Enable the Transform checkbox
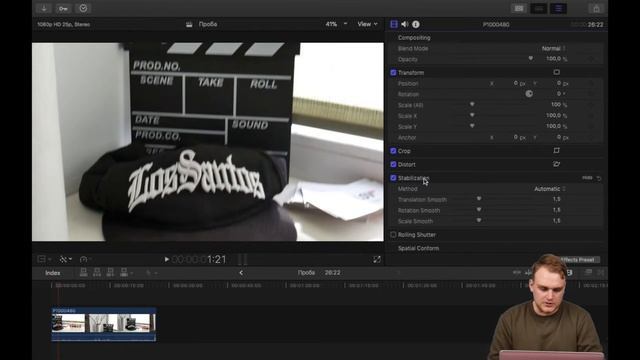 [x=393, y=73]
